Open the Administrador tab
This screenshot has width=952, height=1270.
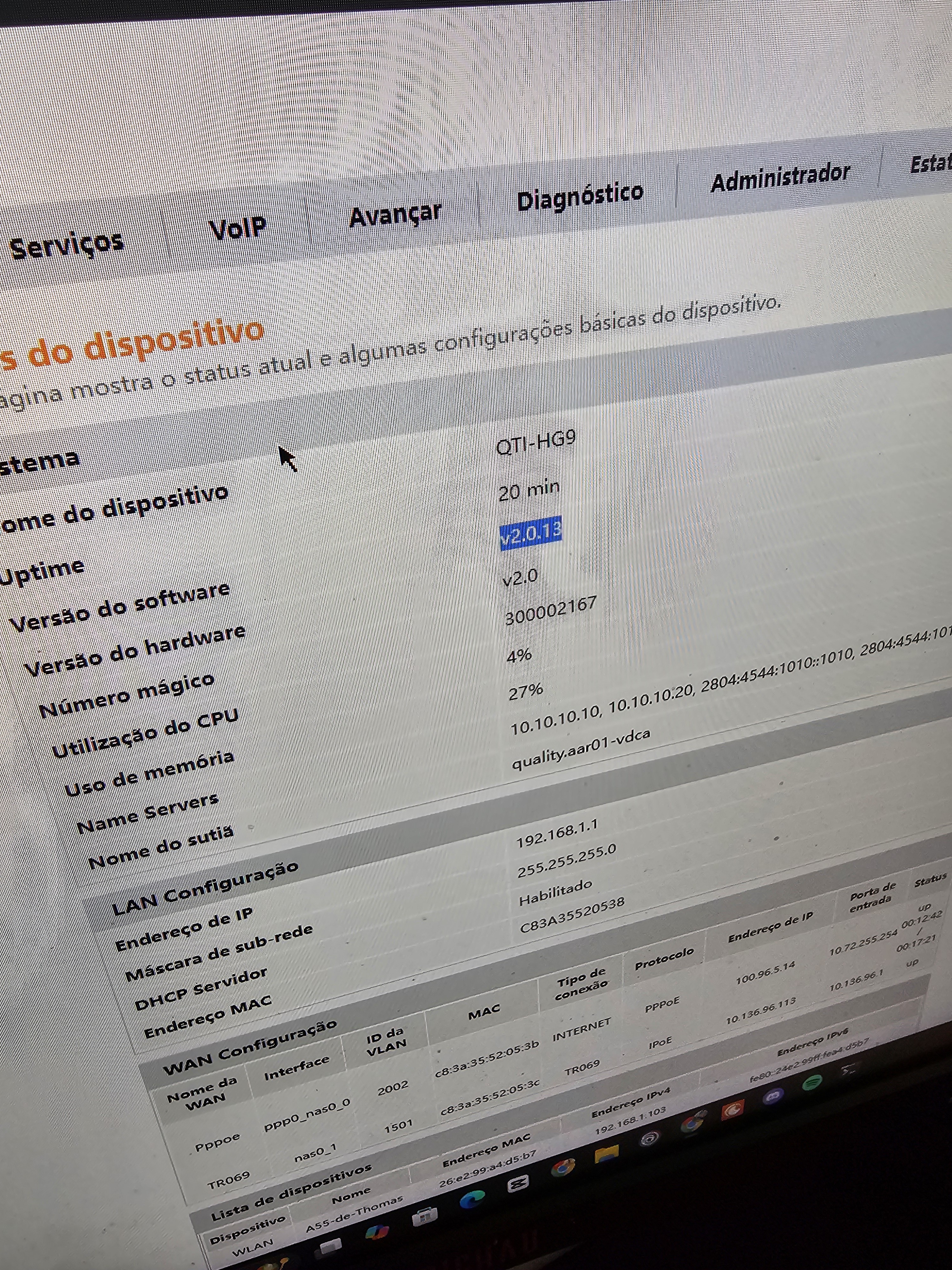pos(780,178)
